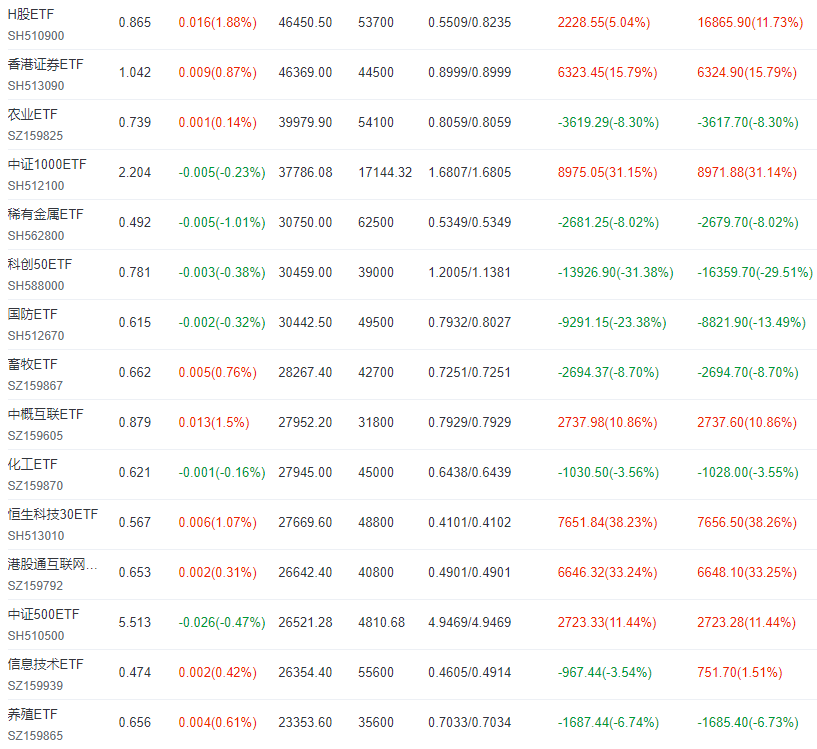This screenshot has width=817, height=749.
Task: Click the SZ159870 code
Action: [x=35, y=486]
